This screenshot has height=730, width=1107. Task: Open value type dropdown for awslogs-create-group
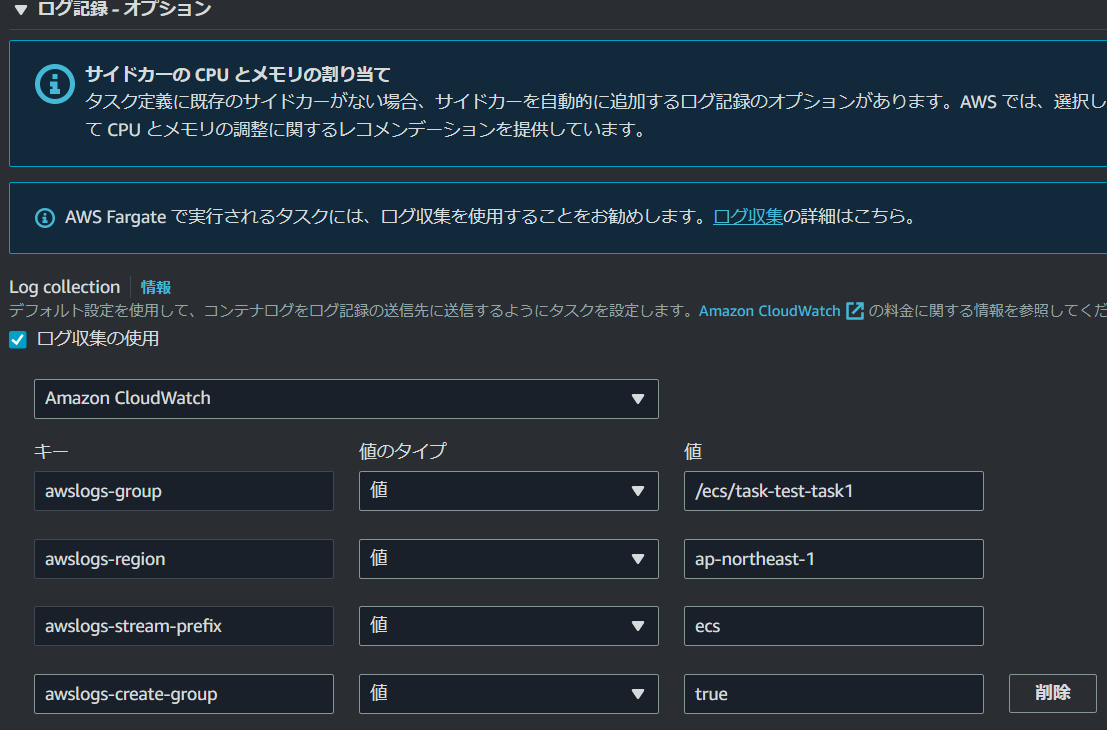coord(508,693)
